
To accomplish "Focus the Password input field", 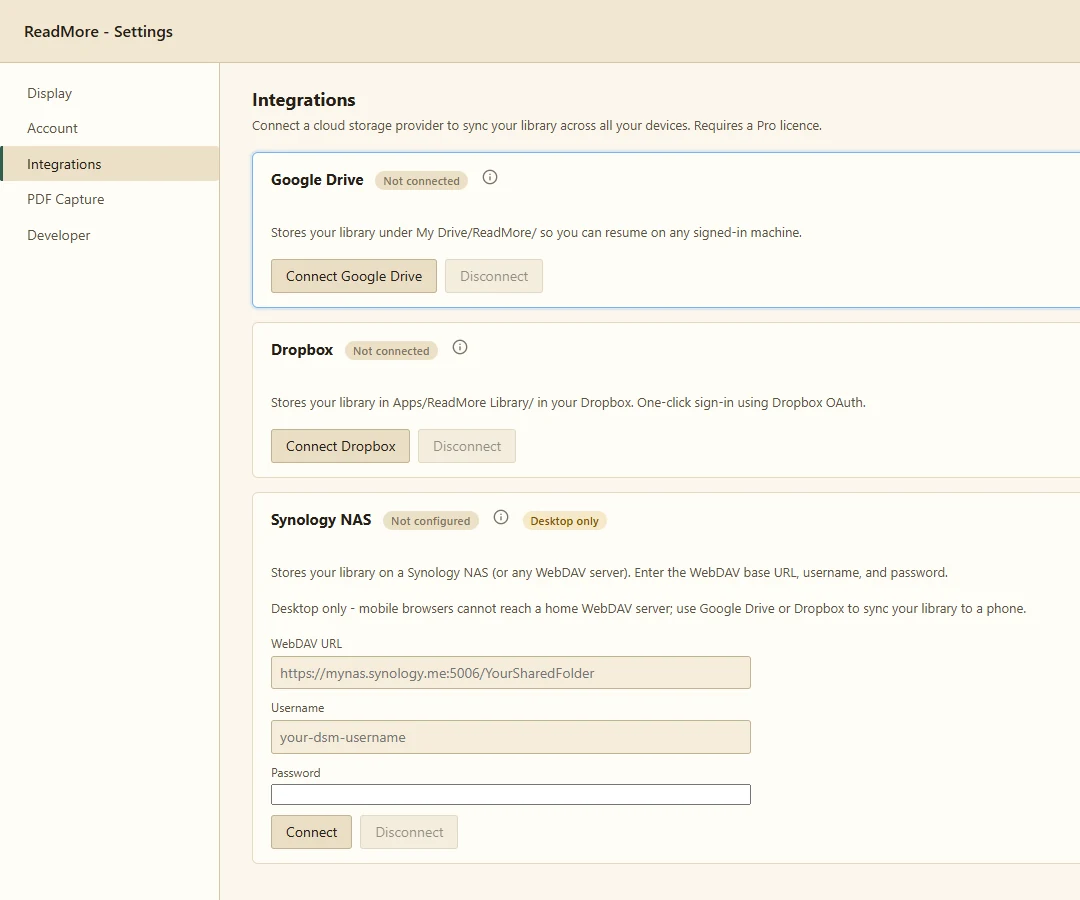I will coord(511,795).
